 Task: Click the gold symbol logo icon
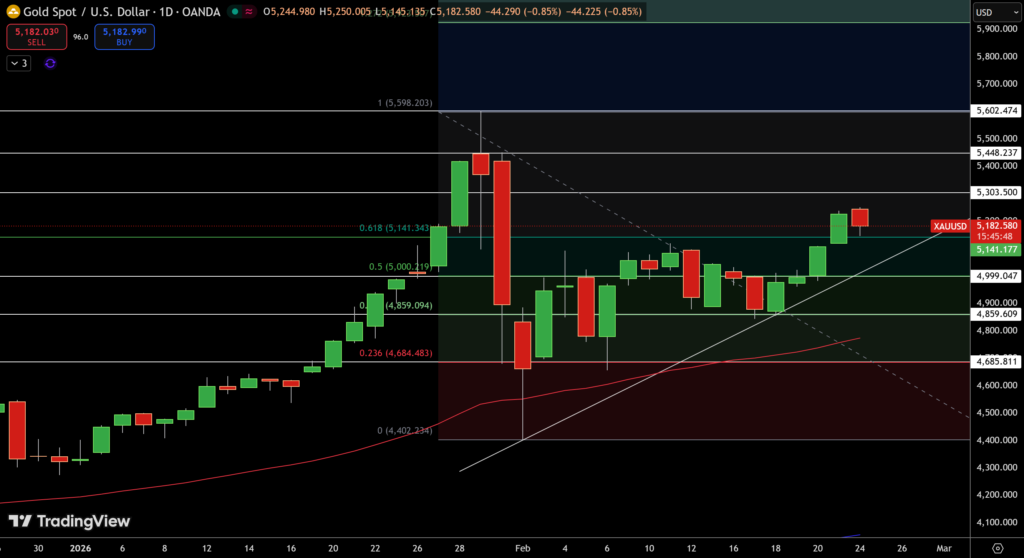click(12, 11)
